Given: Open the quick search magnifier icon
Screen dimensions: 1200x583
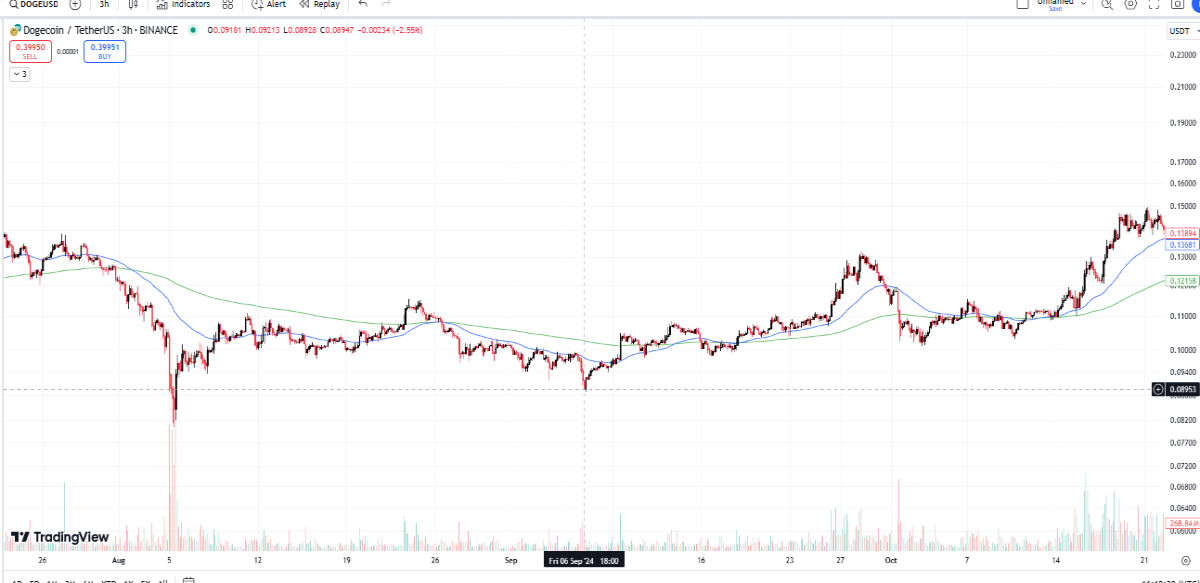Looking at the screenshot, I should click(x=1107, y=4).
